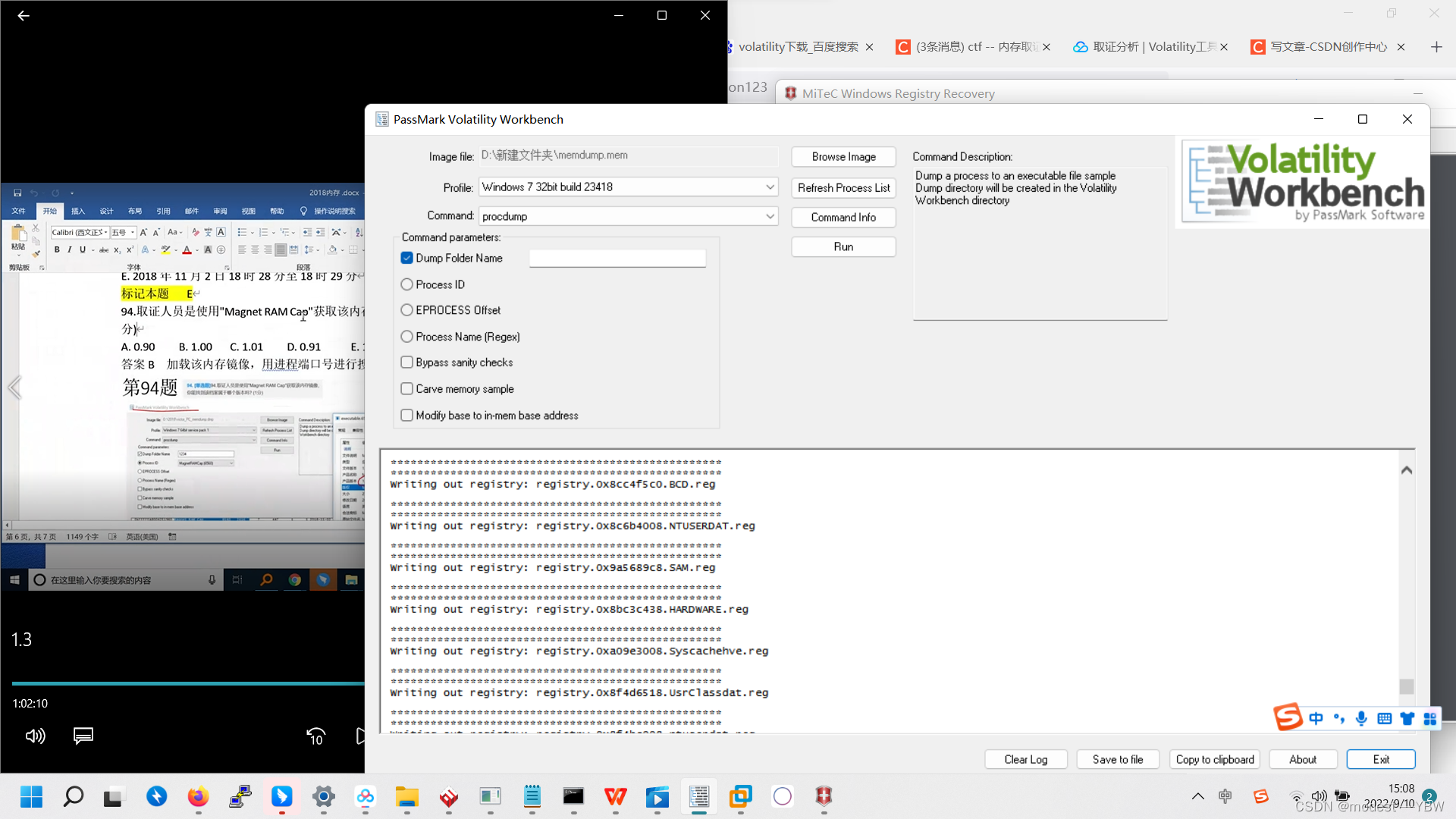Launch VMware Workstation from the taskbar
Screen dimensions: 1456x819
[x=741, y=797]
